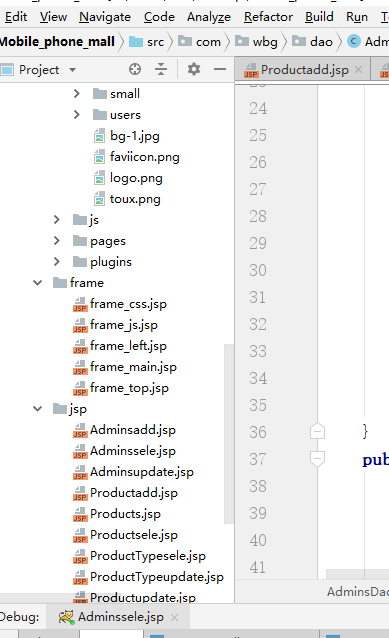Open the Navigate menu
Viewport: 389px width, 638px height.
point(105,17)
